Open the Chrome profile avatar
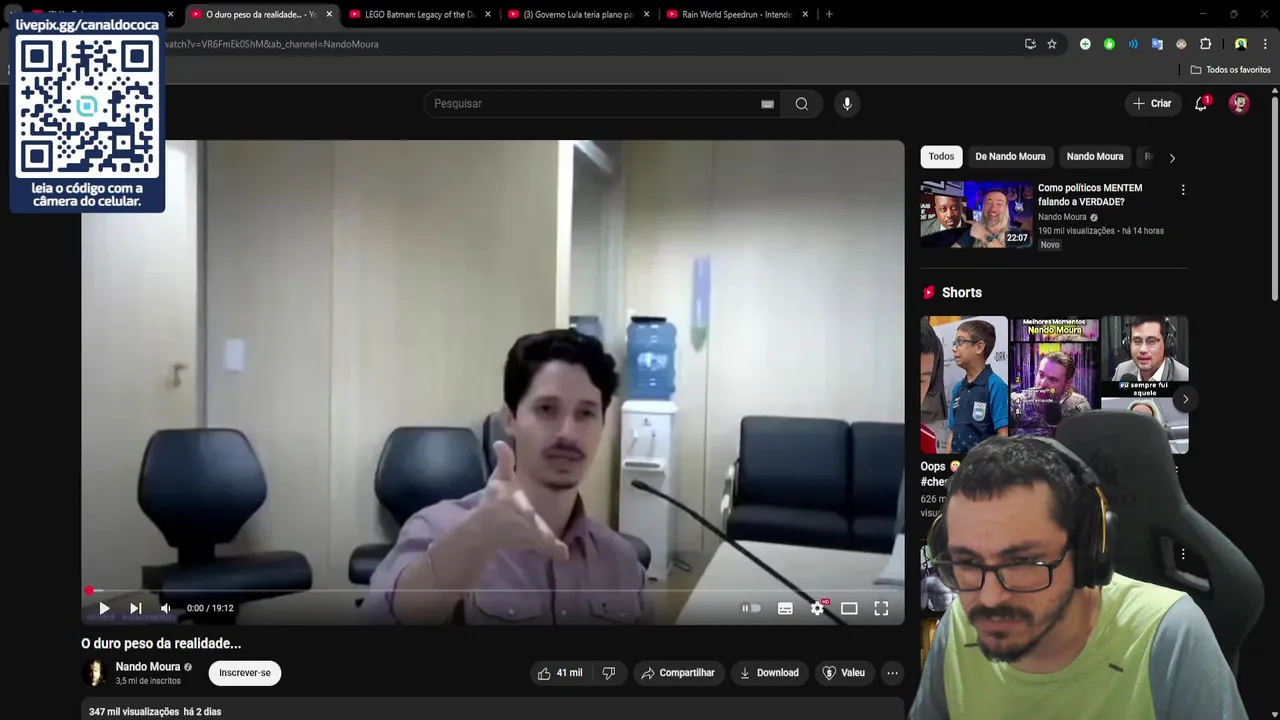 [1240, 44]
